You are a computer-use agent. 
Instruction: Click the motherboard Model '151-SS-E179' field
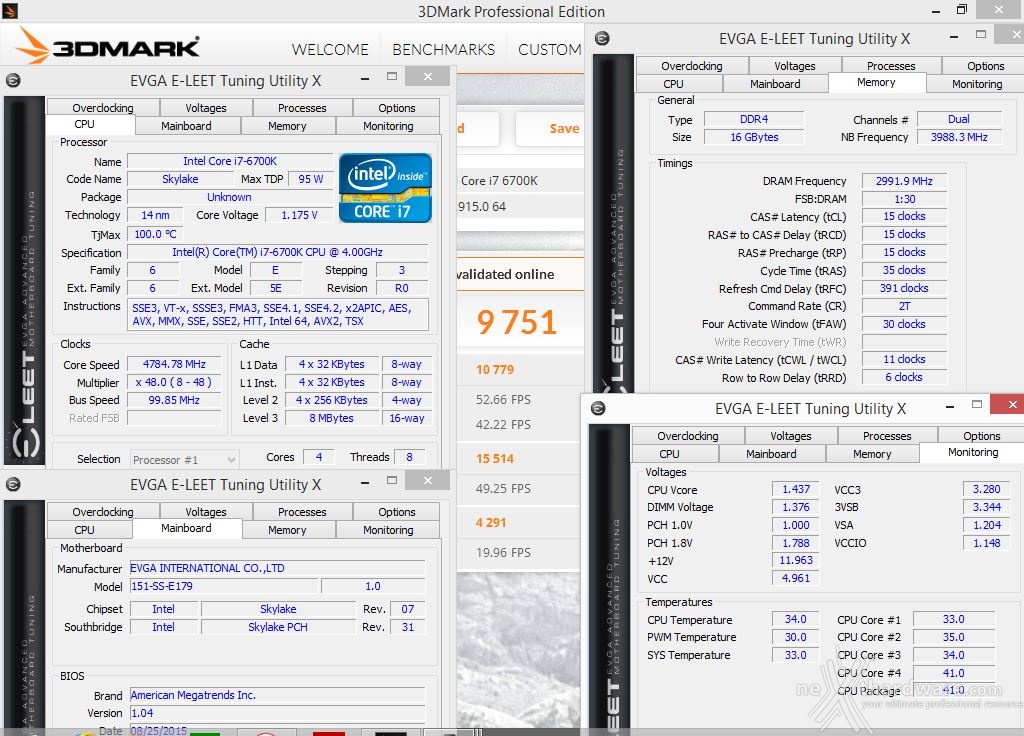tap(223, 586)
